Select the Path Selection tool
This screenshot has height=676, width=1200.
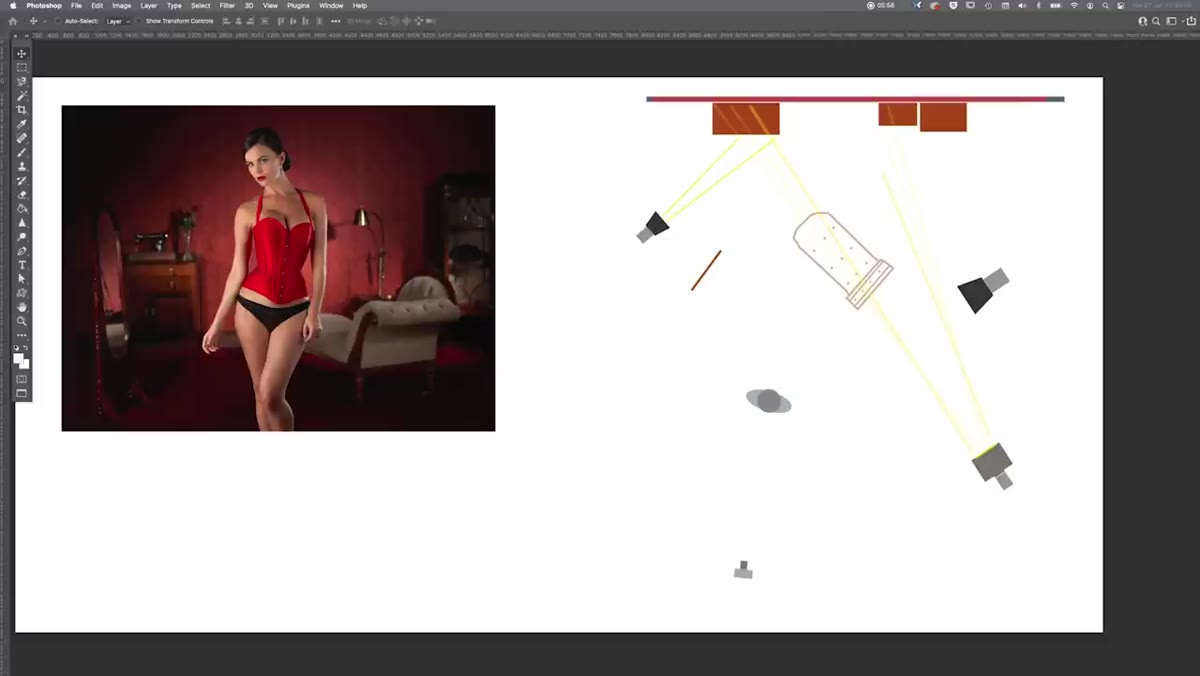point(22,278)
